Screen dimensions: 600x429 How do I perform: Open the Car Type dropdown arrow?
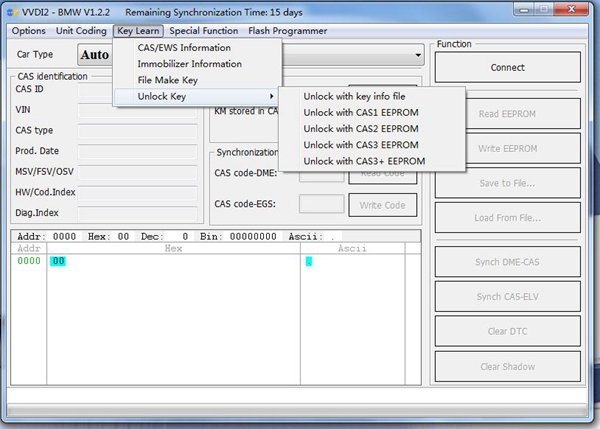(x=418, y=55)
